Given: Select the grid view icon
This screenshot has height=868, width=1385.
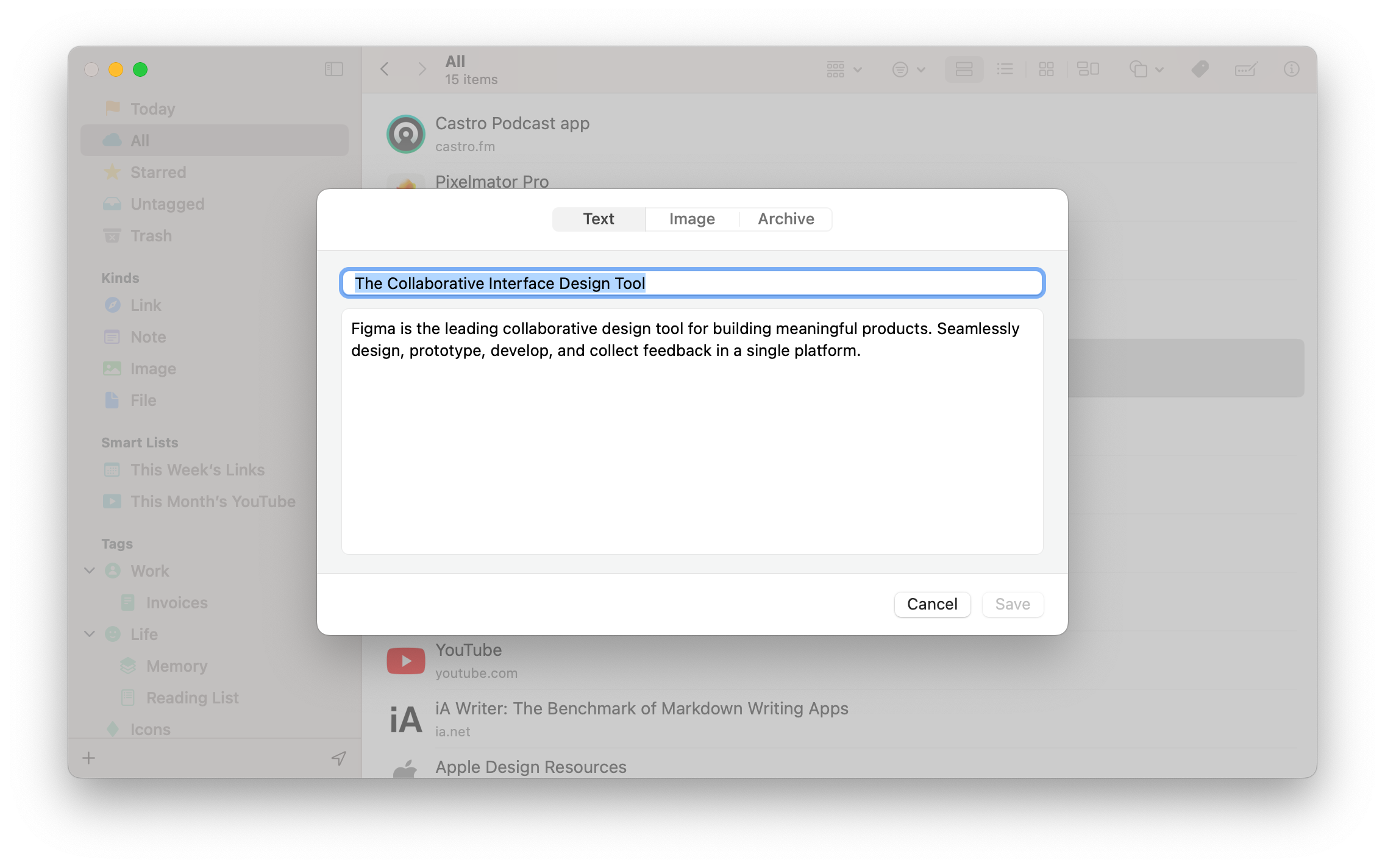Looking at the screenshot, I should click(1047, 69).
